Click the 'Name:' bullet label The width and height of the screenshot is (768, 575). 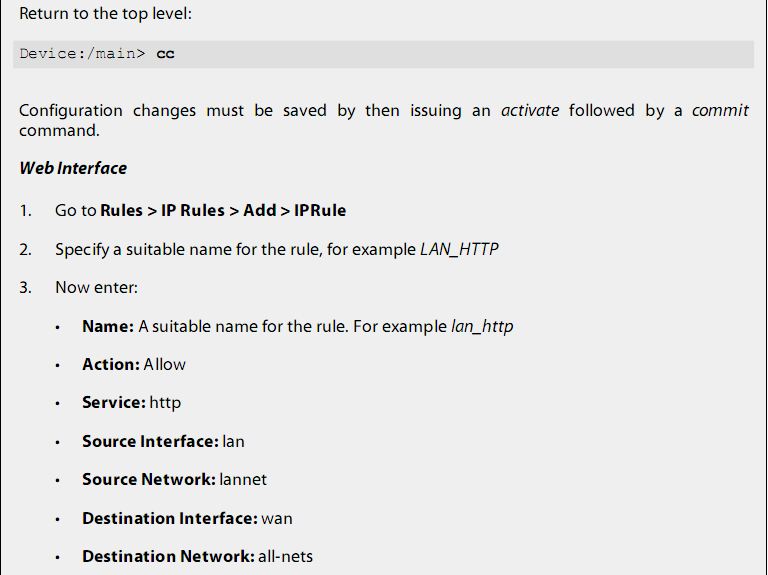pos(108,326)
